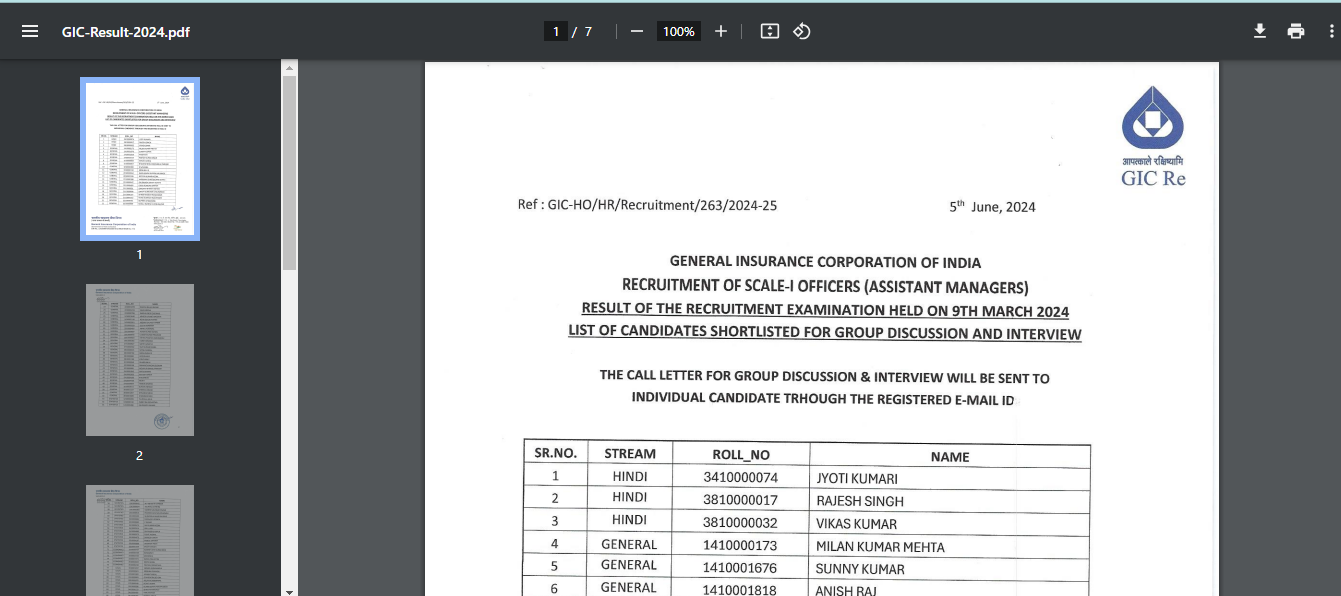
Task: Click the page number input field
Action: click(x=555, y=31)
